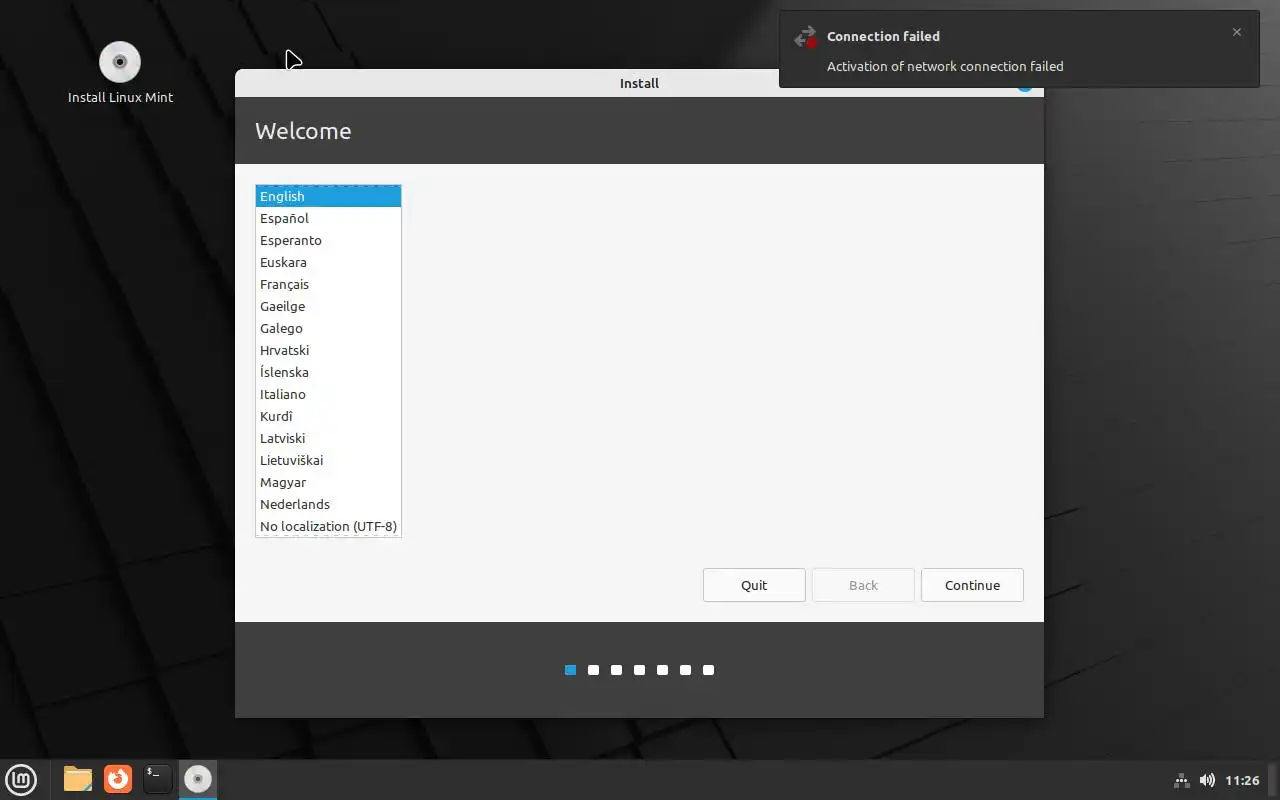Image resolution: width=1280 pixels, height=800 pixels.
Task: Select Español in the language list
Action: tap(328, 218)
